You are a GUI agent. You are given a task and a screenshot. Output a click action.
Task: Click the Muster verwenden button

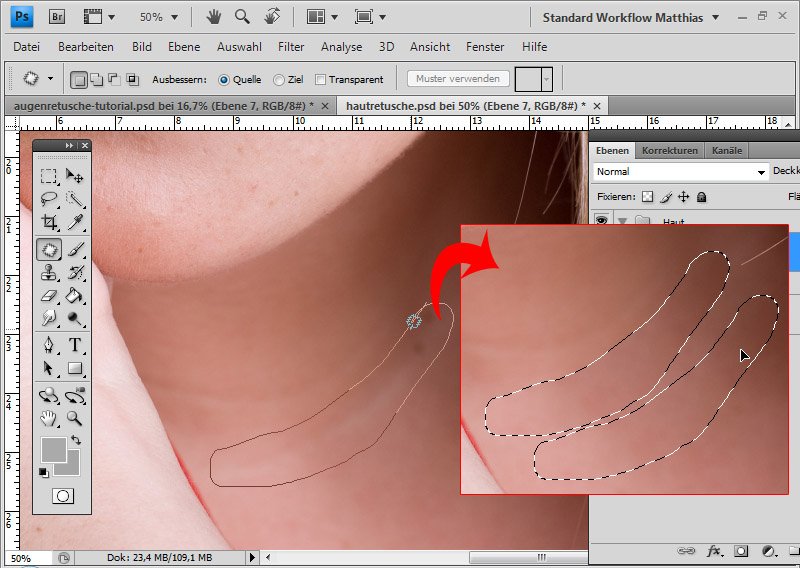pos(458,79)
